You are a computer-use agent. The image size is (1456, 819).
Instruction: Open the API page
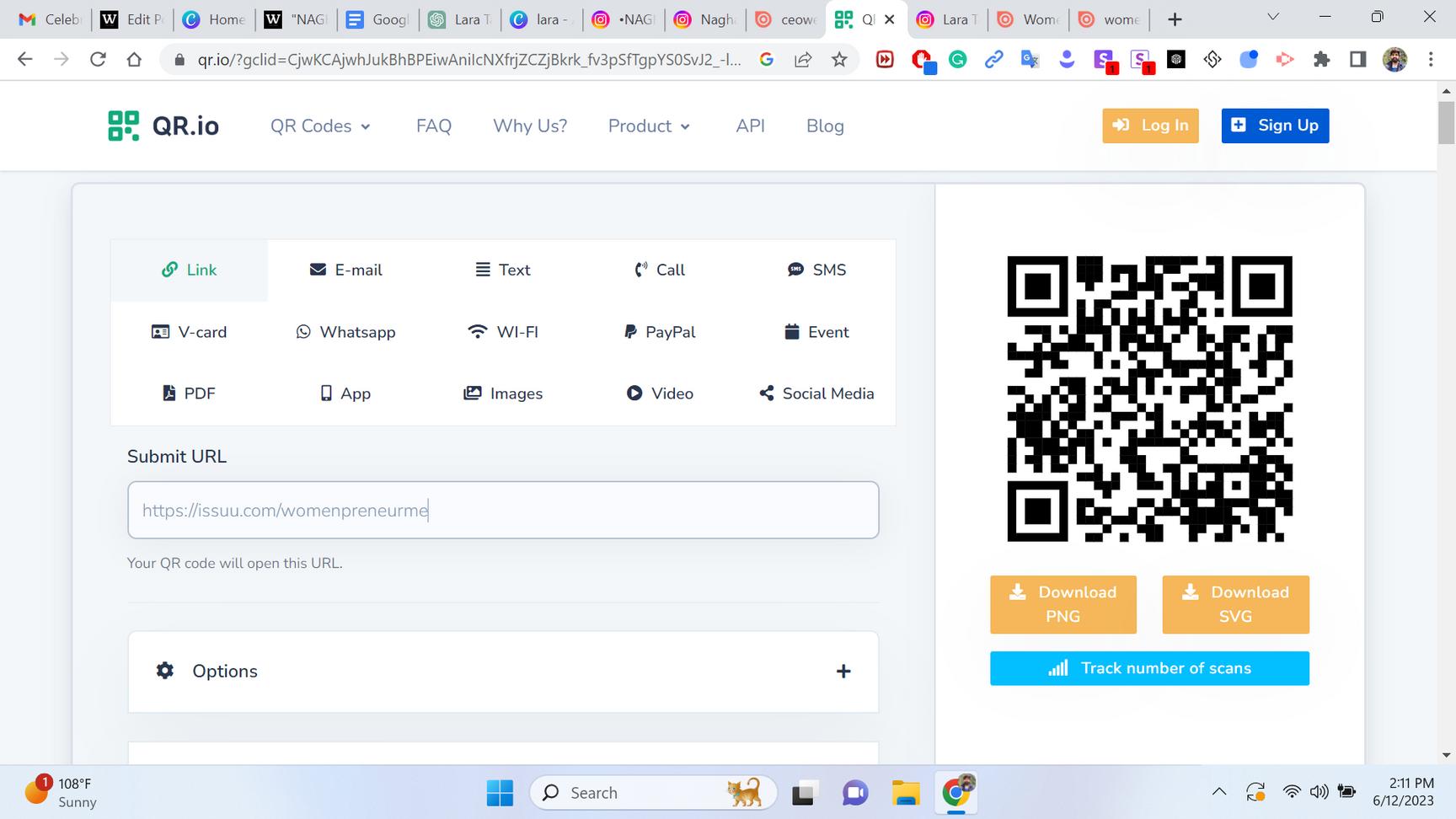pyautogui.click(x=750, y=126)
